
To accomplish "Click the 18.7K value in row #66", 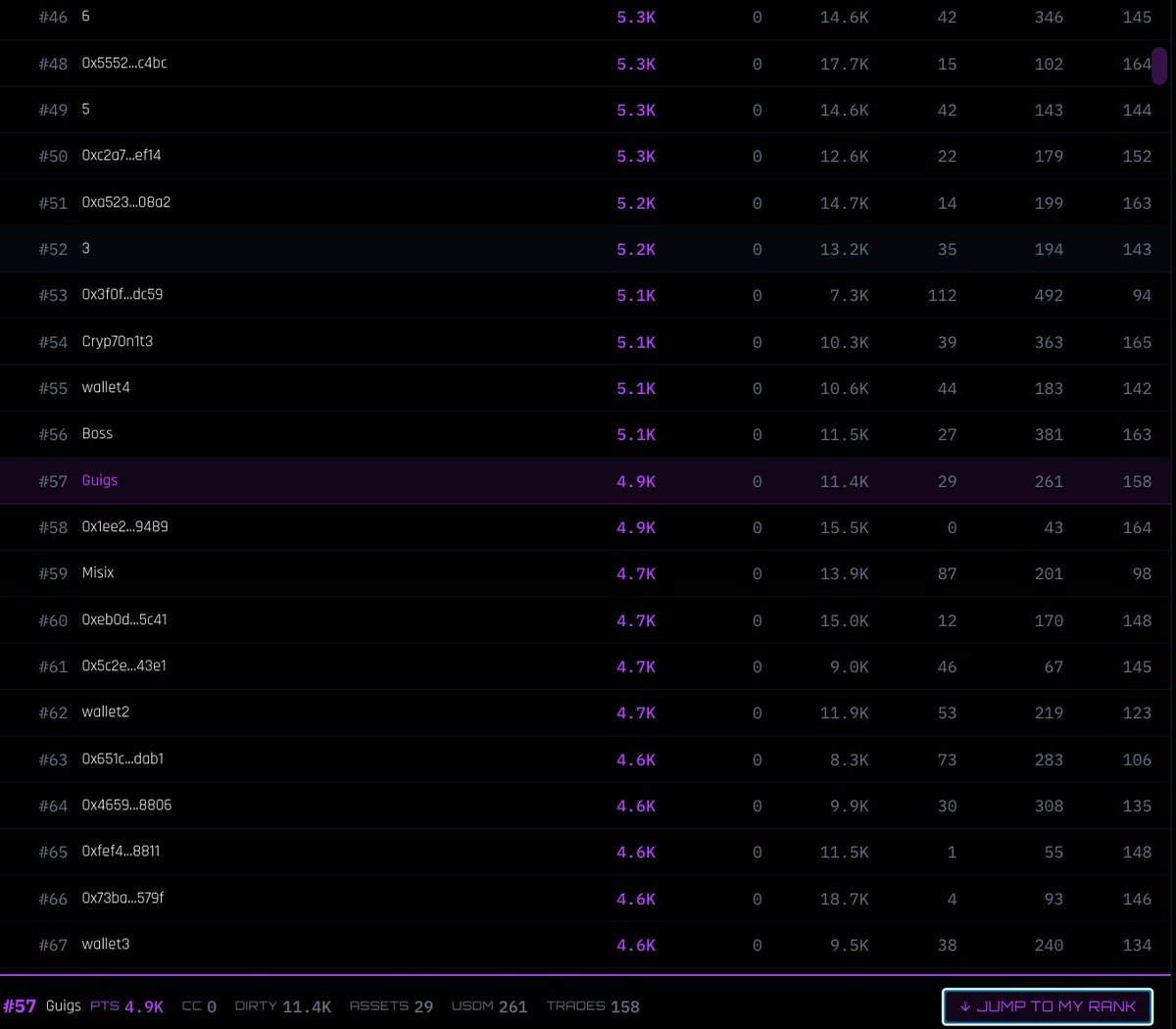I will pyautogui.click(x=844, y=899).
